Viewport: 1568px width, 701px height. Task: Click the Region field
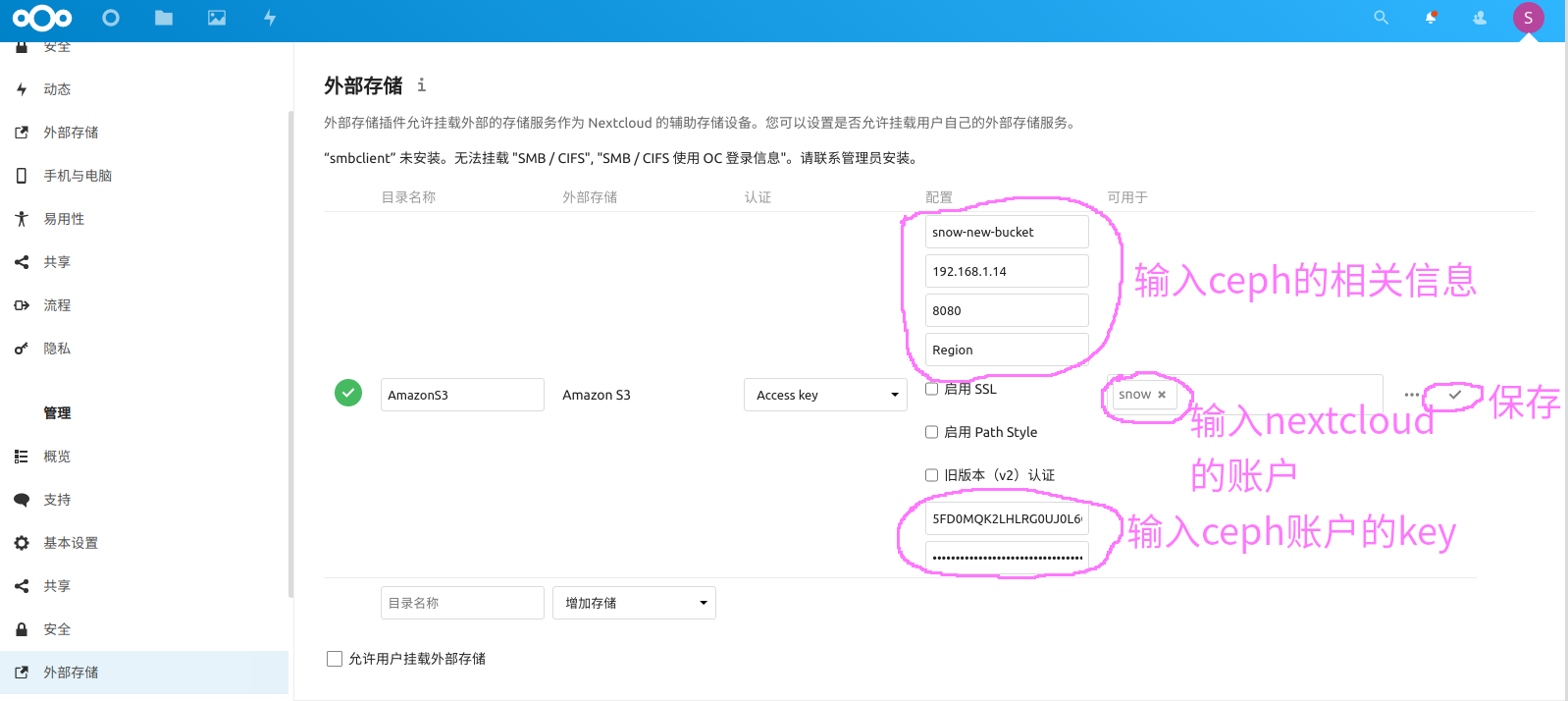point(1007,350)
